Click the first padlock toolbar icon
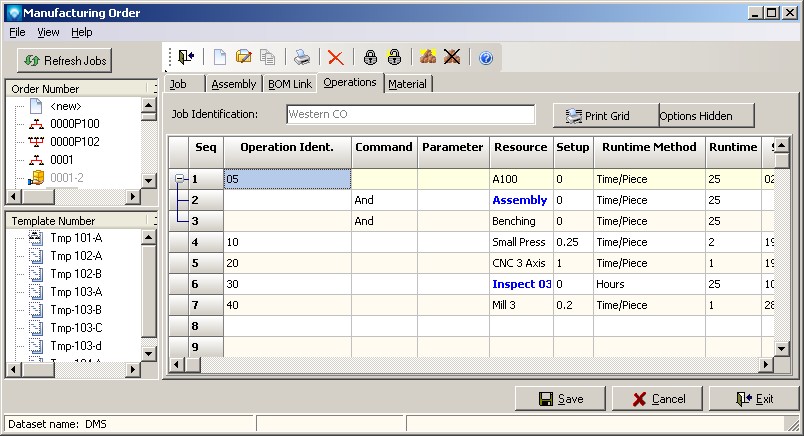The height and width of the screenshot is (436, 804). (x=370, y=58)
